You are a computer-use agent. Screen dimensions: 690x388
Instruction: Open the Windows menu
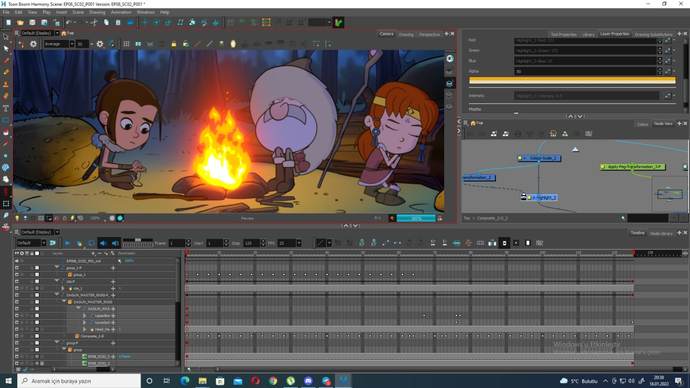(146, 12)
